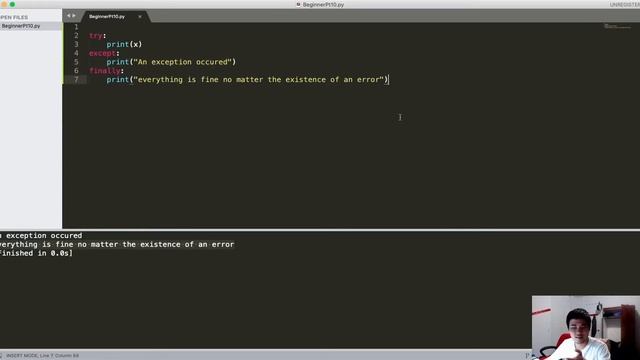
Task: Click line number 7 in the gutter
Action: click(76, 80)
